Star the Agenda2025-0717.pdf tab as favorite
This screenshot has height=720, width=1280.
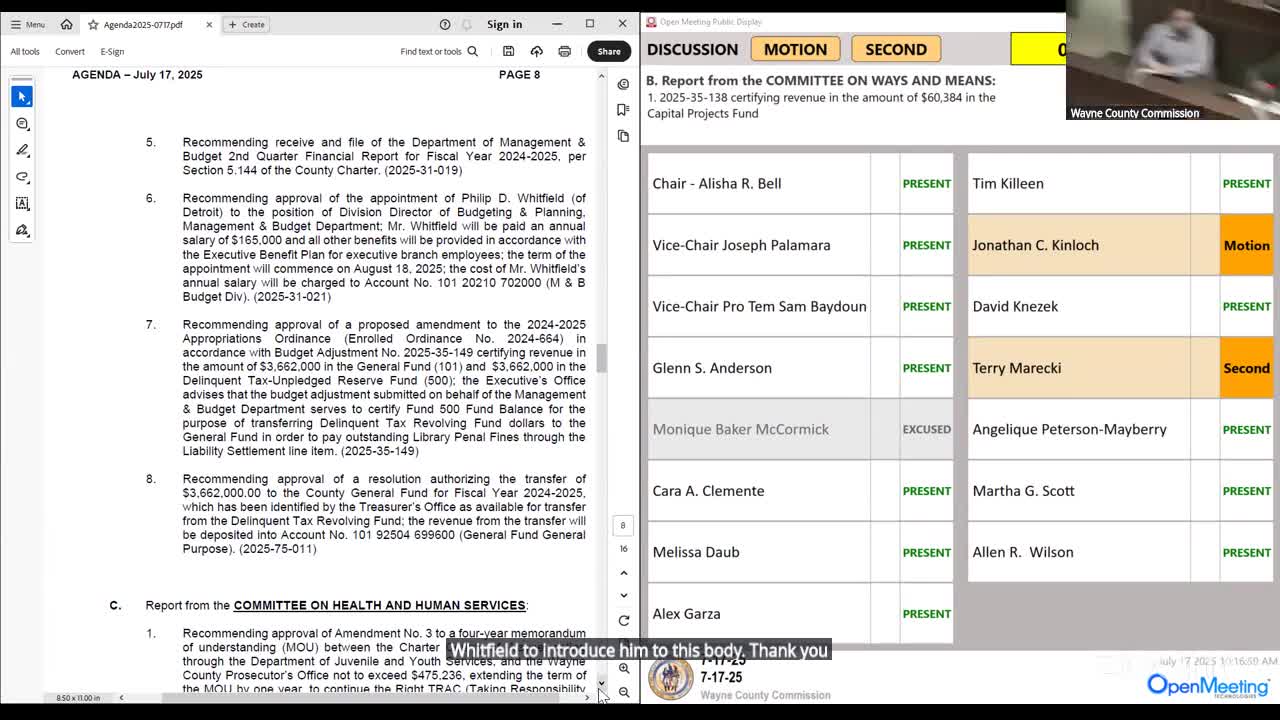[x=93, y=24]
